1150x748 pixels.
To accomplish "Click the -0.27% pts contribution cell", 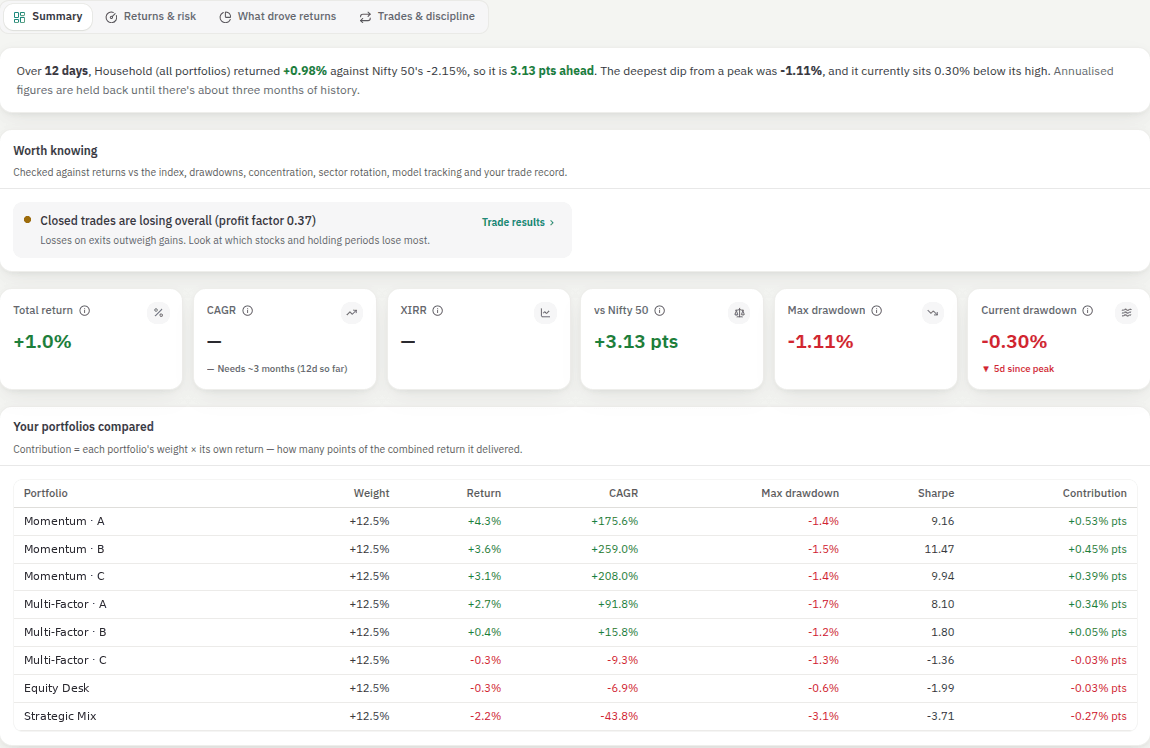I will coord(1099,716).
